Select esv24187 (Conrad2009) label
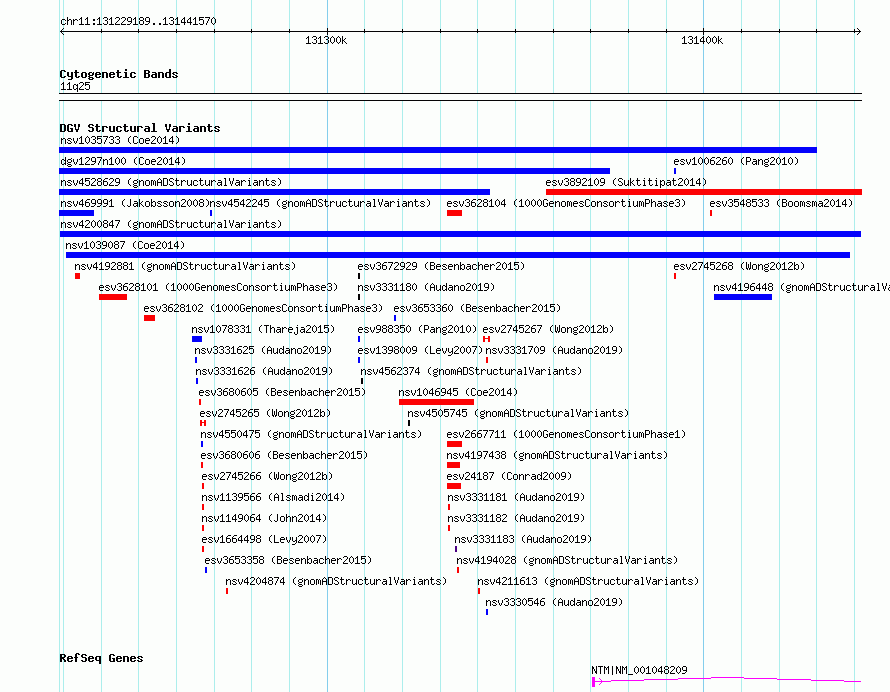This screenshot has width=890, height=692. click(509, 476)
